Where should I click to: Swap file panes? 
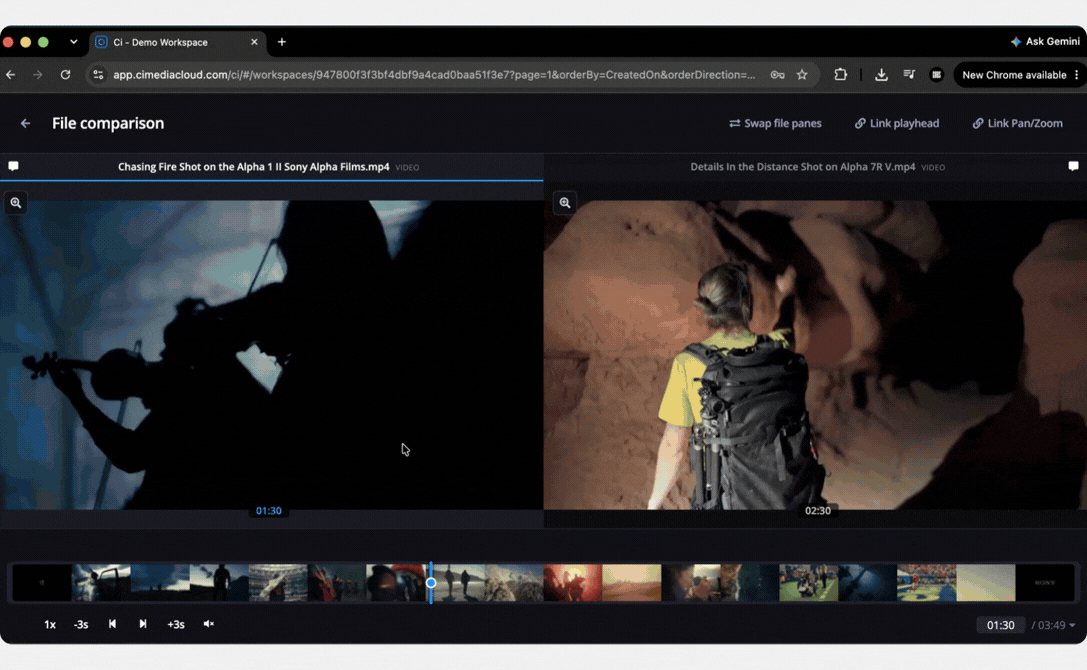(775, 123)
